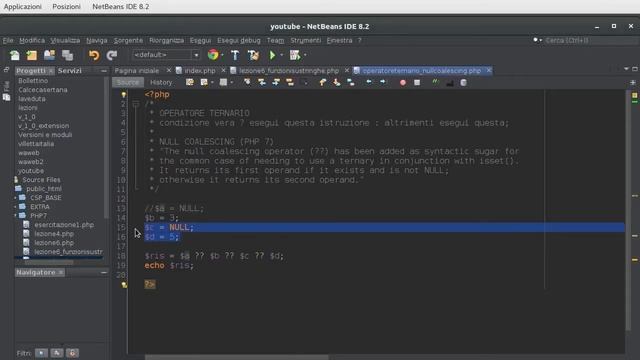
Task: Click the Comment toggle icon in editor toolbar
Action: (x=435, y=82)
